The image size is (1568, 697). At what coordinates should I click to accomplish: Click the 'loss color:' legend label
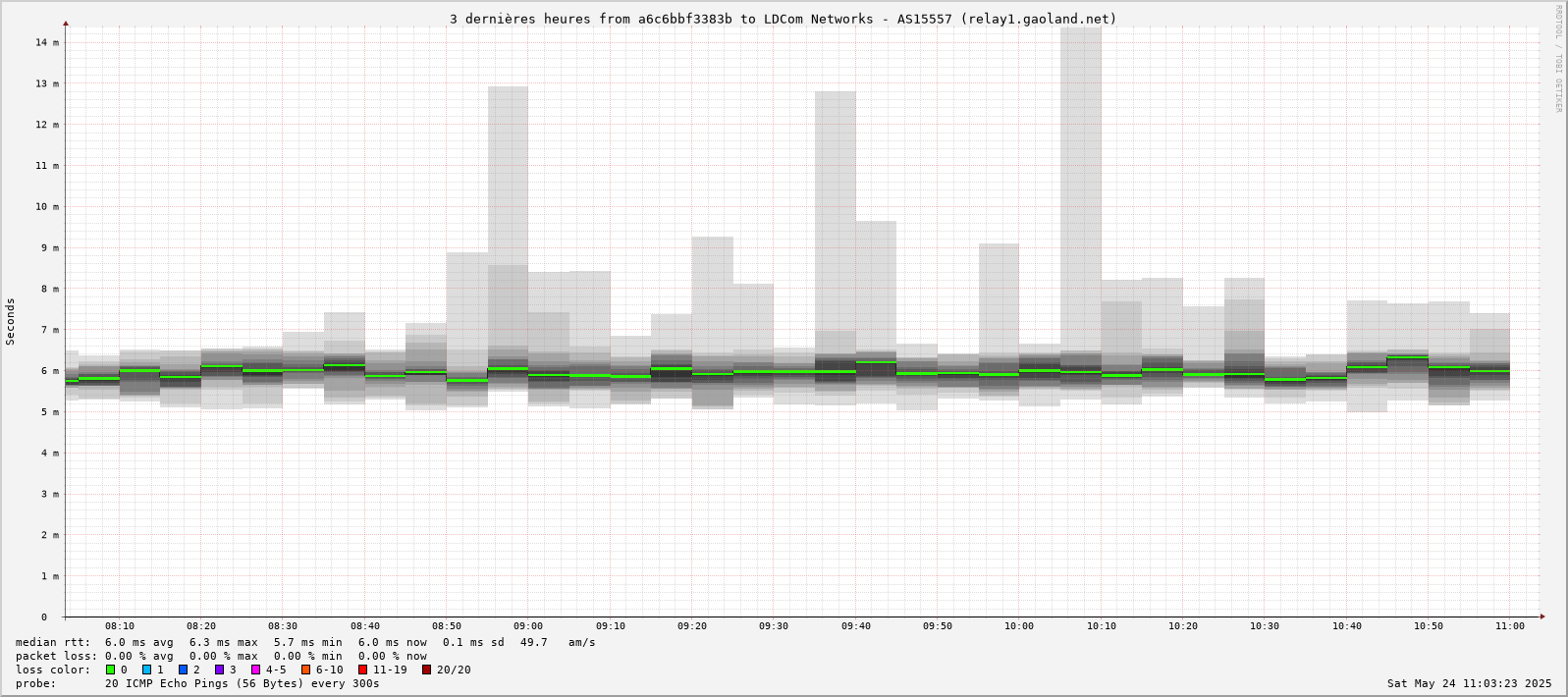tap(53, 670)
